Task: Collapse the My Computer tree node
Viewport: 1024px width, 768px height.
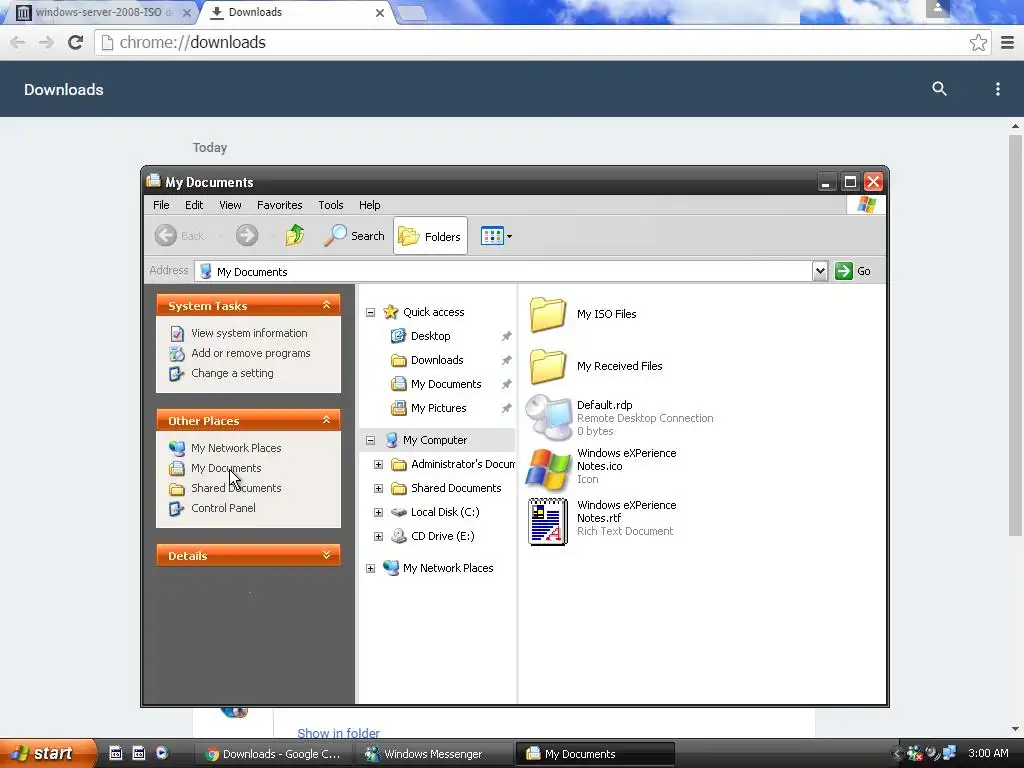Action: click(x=370, y=440)
